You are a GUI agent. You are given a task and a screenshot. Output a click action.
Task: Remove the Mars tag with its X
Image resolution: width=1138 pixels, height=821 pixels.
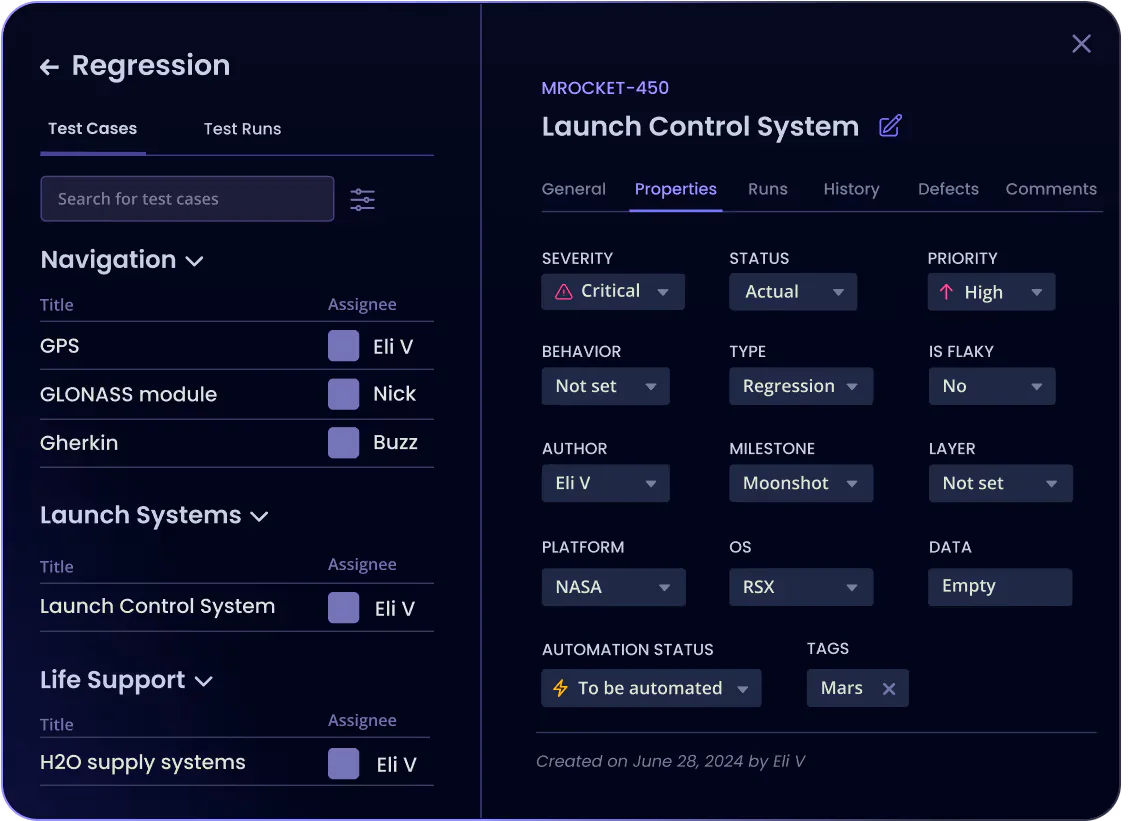click(x=888, y=688)
